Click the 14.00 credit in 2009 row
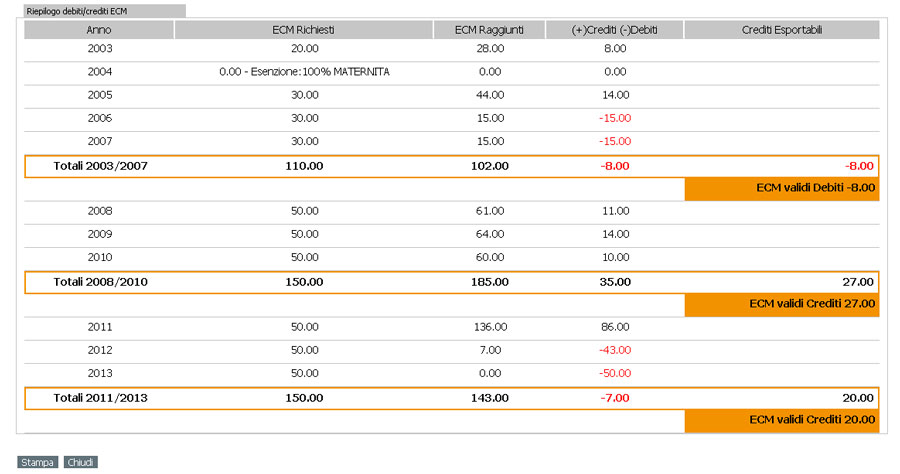The image size is (900, 474). 616,234
